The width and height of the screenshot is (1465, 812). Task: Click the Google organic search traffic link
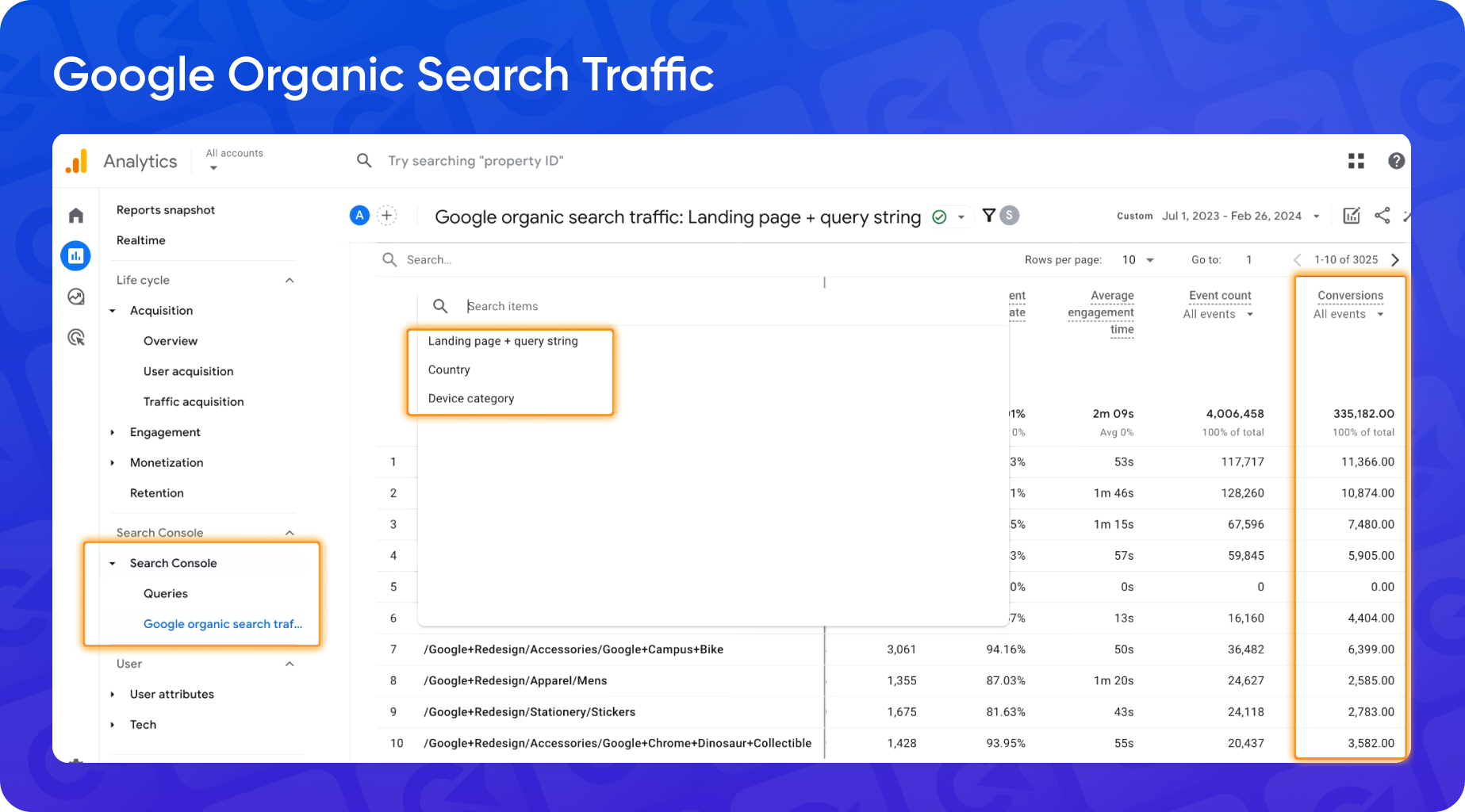[x=223, y=624]
